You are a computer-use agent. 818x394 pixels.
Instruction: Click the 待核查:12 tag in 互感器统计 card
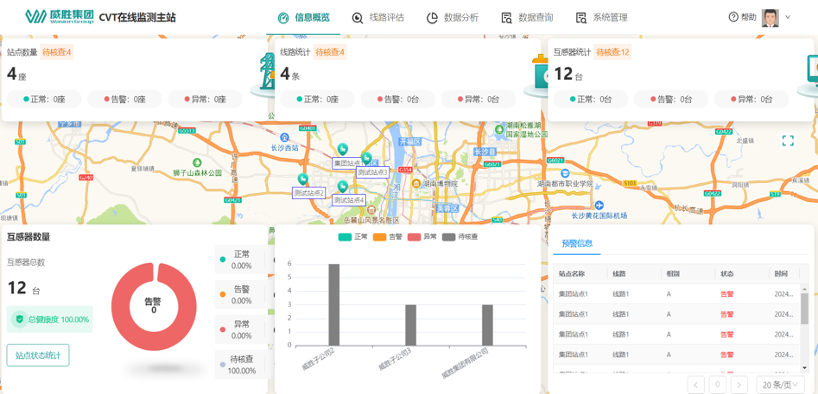[x=613, y=52]
